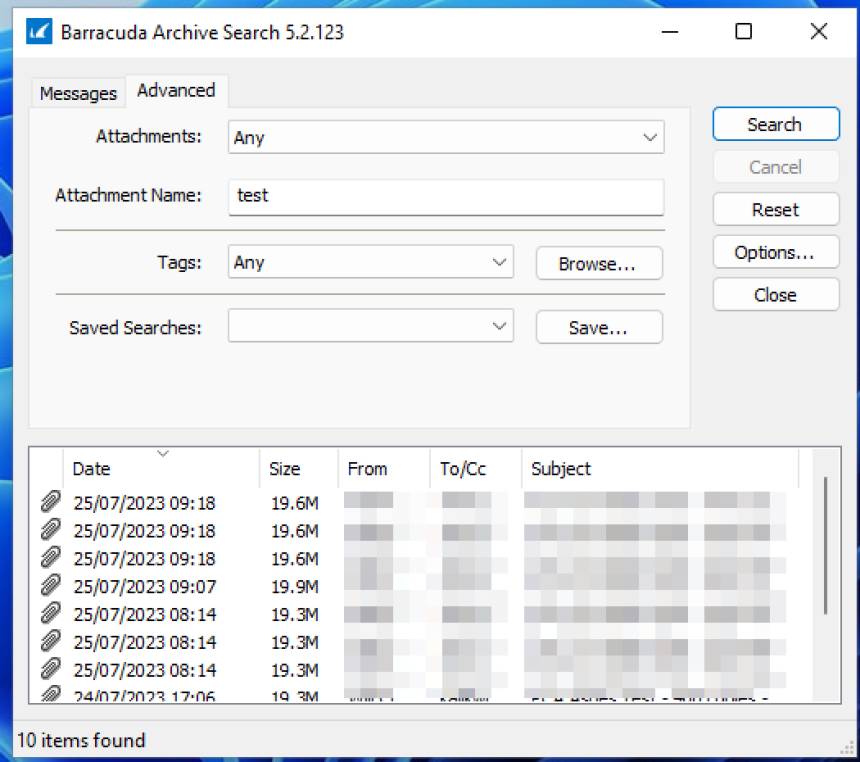The height and width of the screenshot is (762, 860).
Task: Click the To/Cc column header
Action: 476,469
